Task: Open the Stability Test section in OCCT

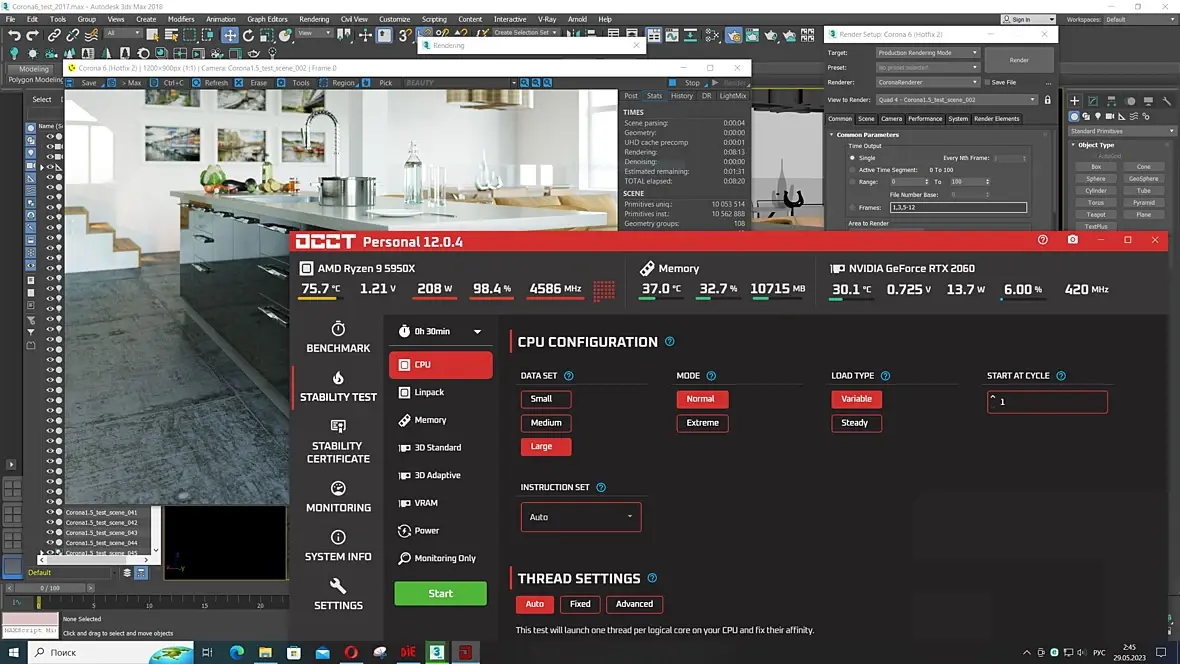Action: [x=338, y=386]
